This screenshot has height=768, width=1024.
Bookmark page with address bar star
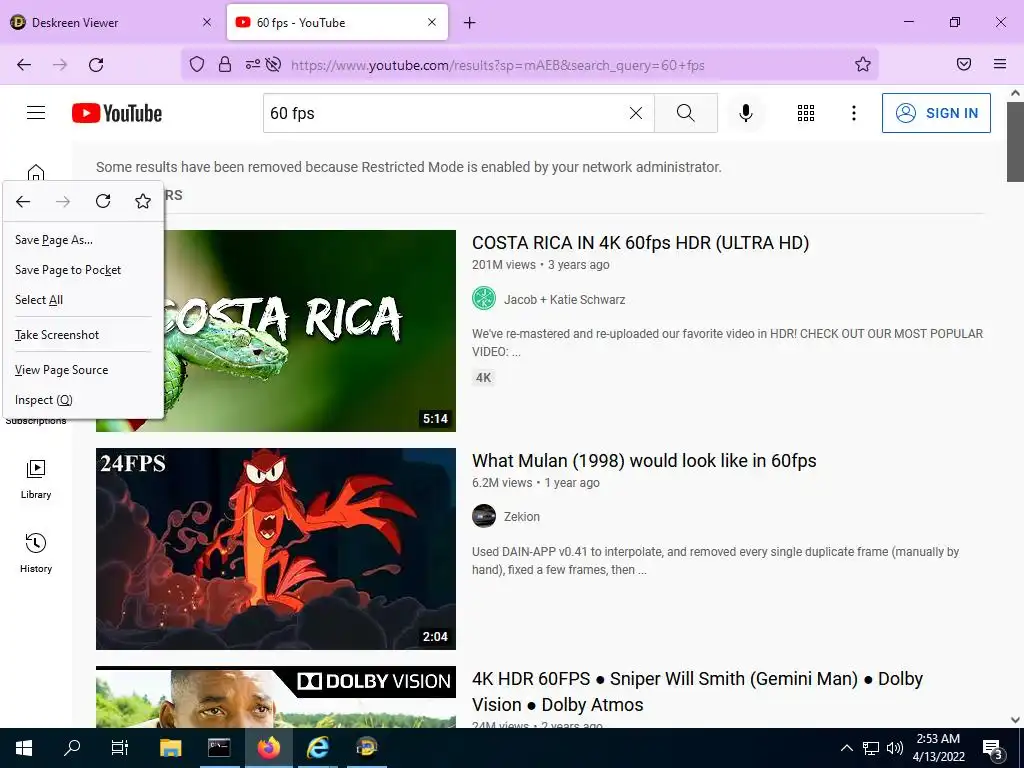tap(863, 64)
